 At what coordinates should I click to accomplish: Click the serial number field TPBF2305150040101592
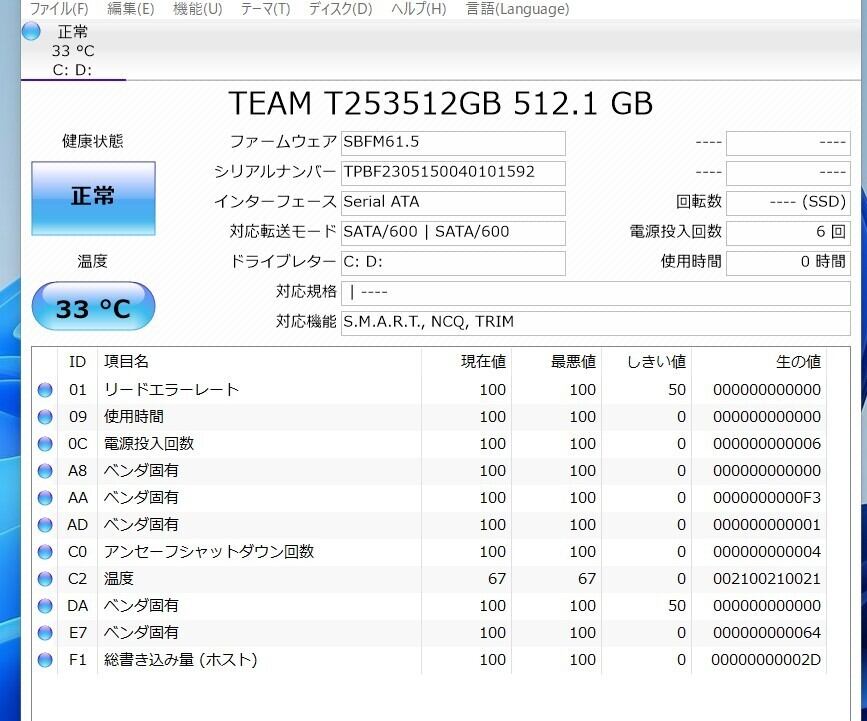(x=453, y=173)
